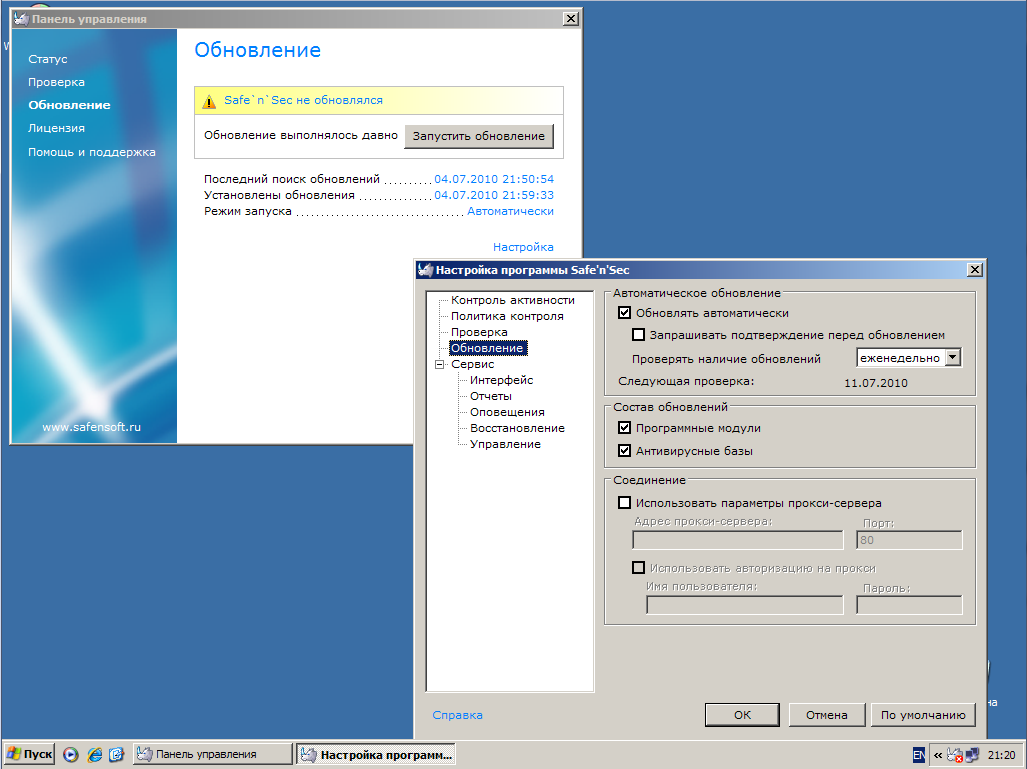Click the yellow warning triangle icon
Screen dimensions: 1027x769
pyautogui.click(x=208, y=102)
